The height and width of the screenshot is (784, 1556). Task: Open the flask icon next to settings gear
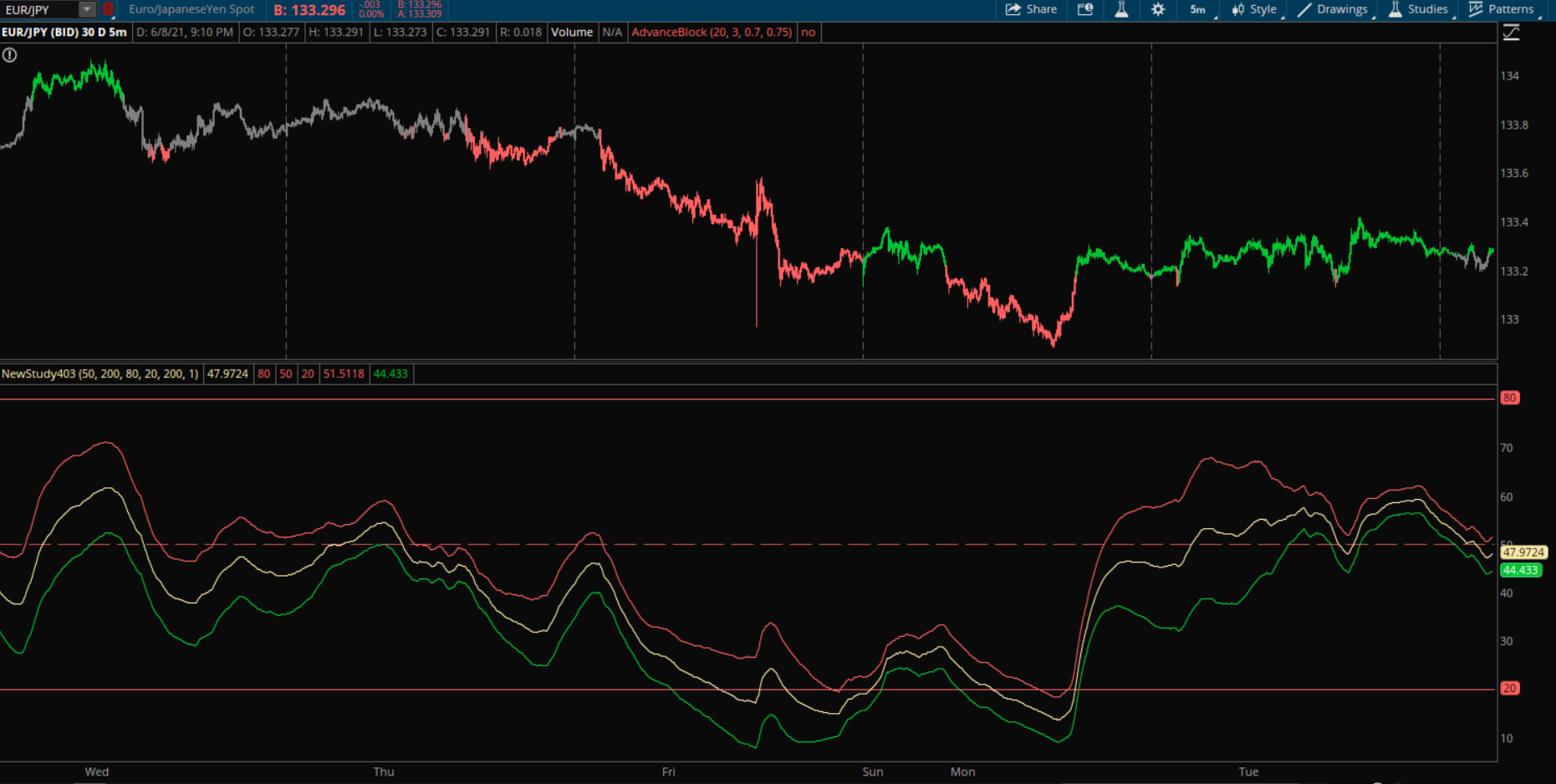(1121, 9)
